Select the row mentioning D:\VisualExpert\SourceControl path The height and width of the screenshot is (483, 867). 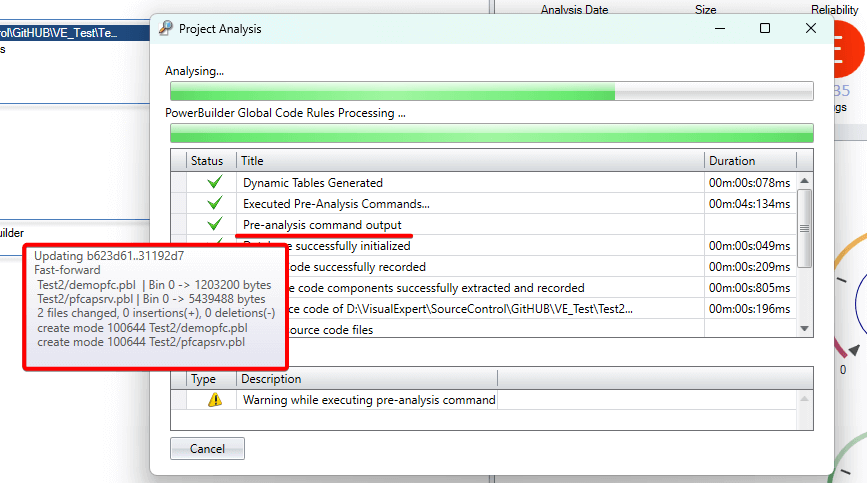click(542, 308)
